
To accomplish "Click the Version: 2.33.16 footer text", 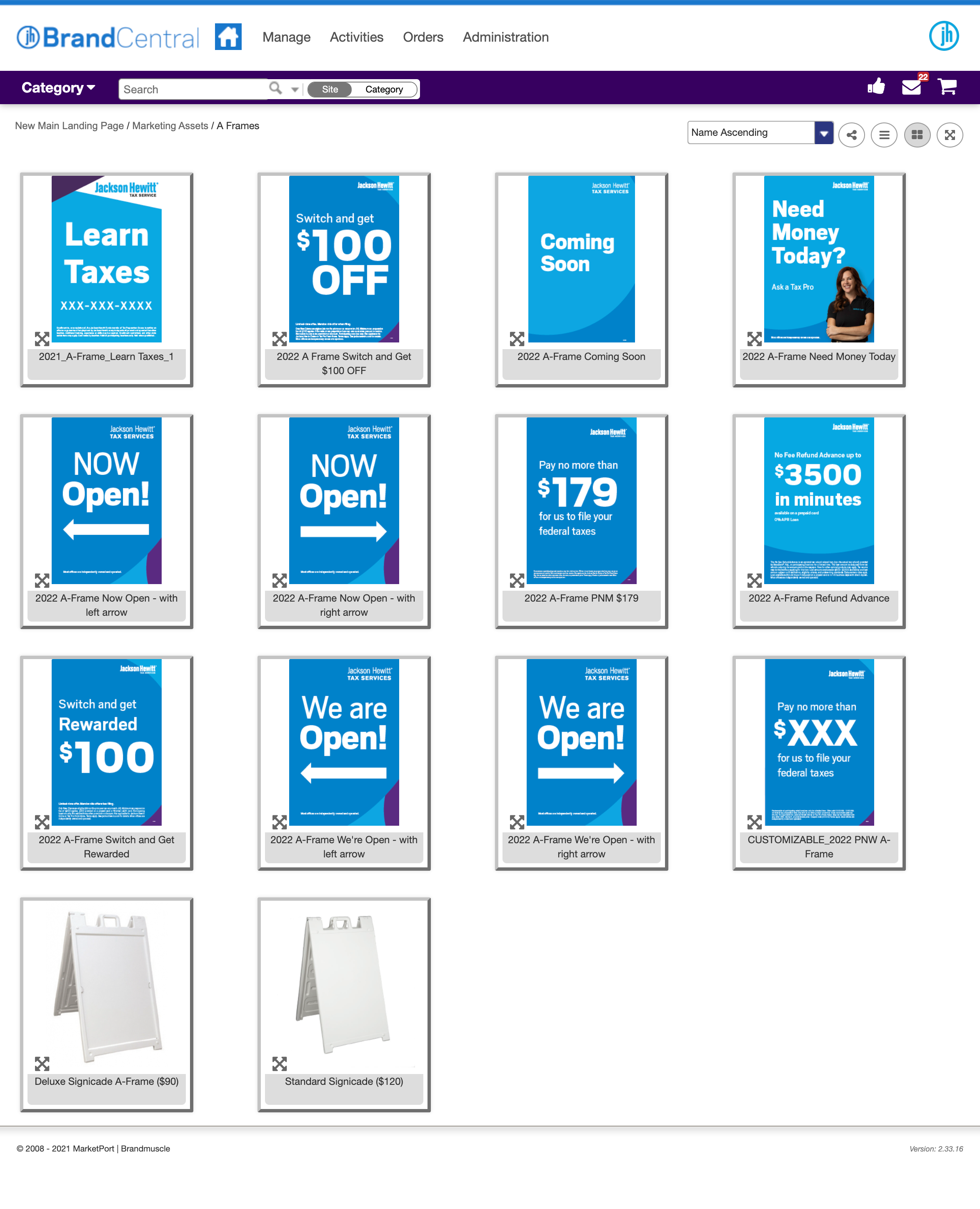I will click(936, 1149).
